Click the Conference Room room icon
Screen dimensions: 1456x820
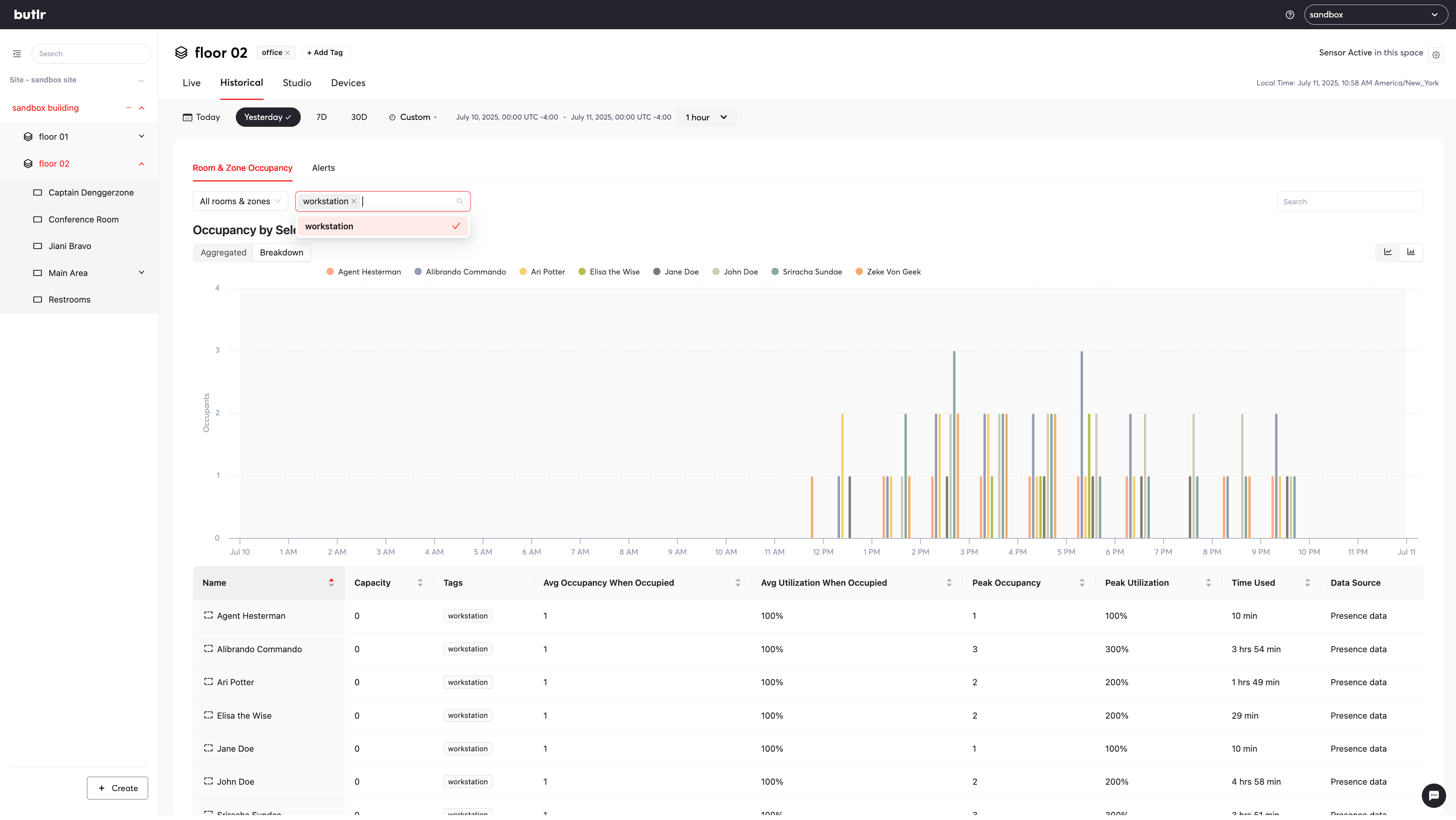point(38,220)
